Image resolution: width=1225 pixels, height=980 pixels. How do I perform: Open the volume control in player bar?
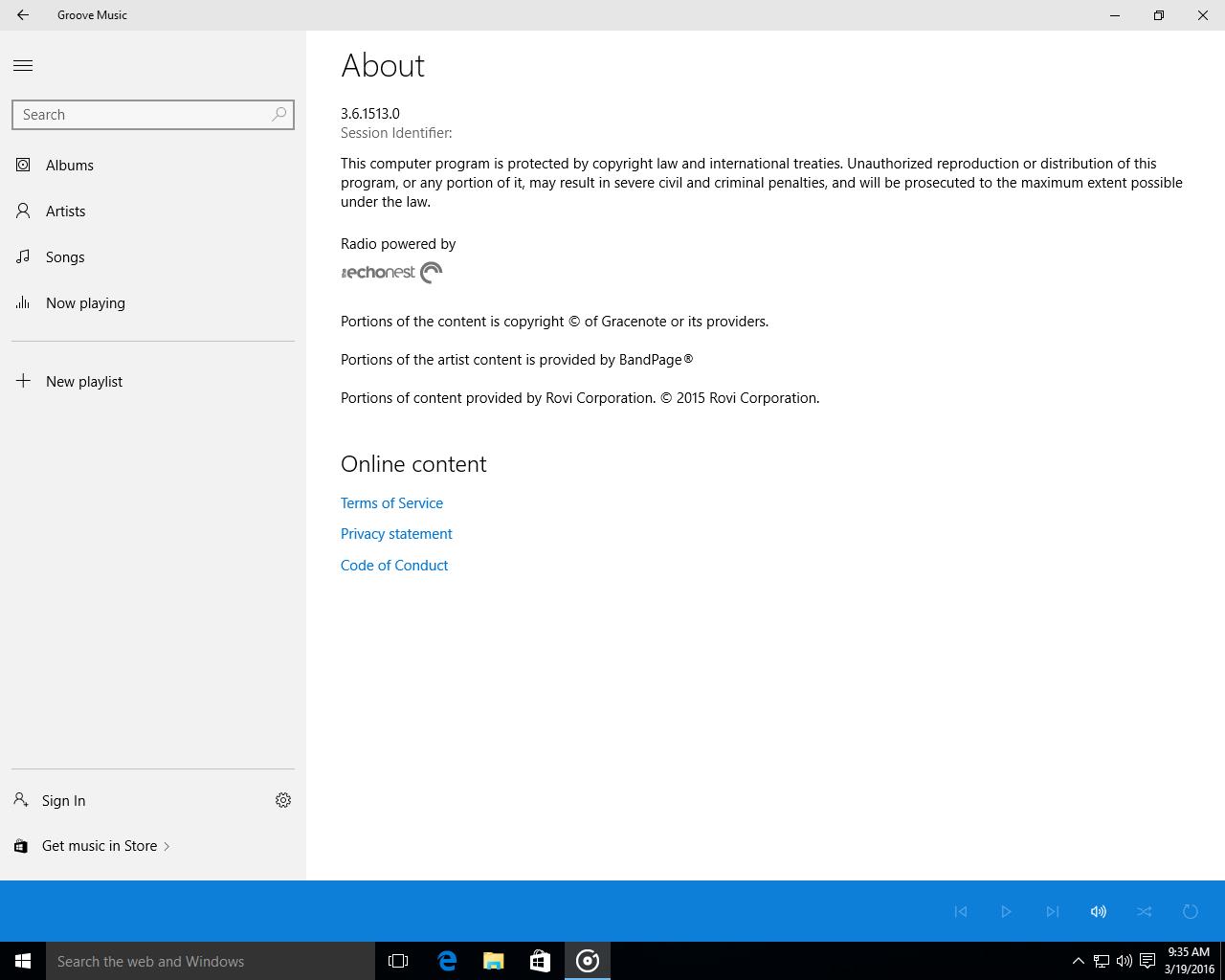pos(1099,911)
